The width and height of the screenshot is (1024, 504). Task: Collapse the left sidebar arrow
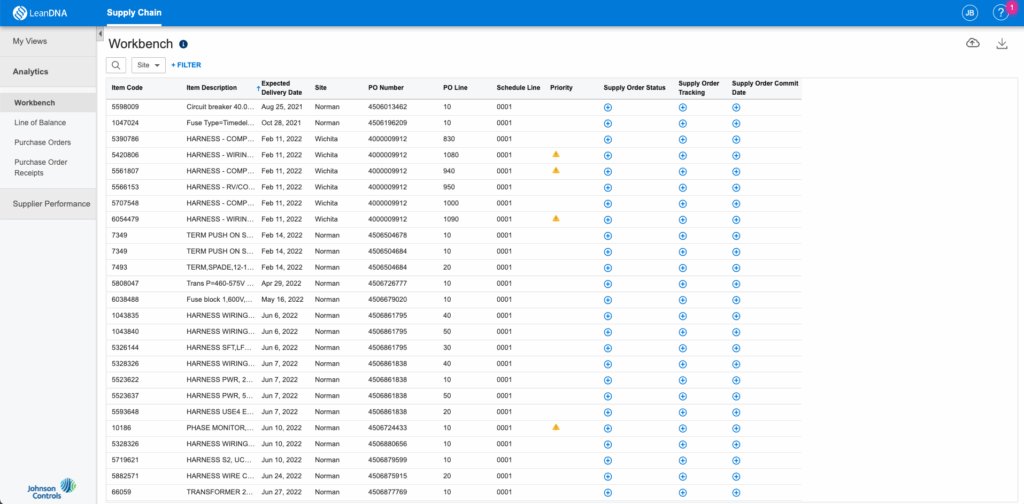tap(100, 34)
